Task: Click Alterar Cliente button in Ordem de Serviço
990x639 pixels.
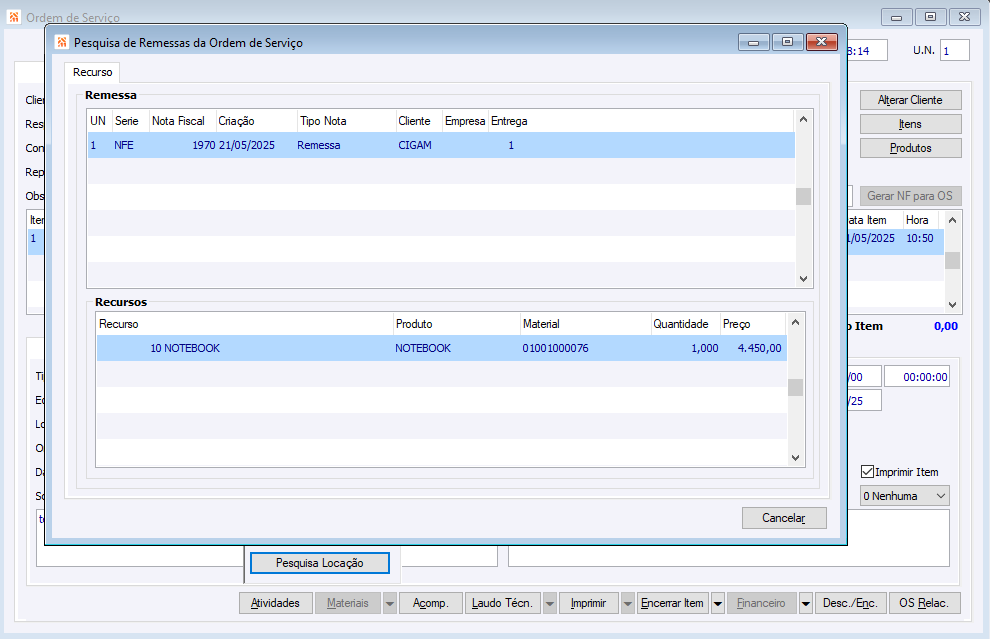Action: coord(910,100)
